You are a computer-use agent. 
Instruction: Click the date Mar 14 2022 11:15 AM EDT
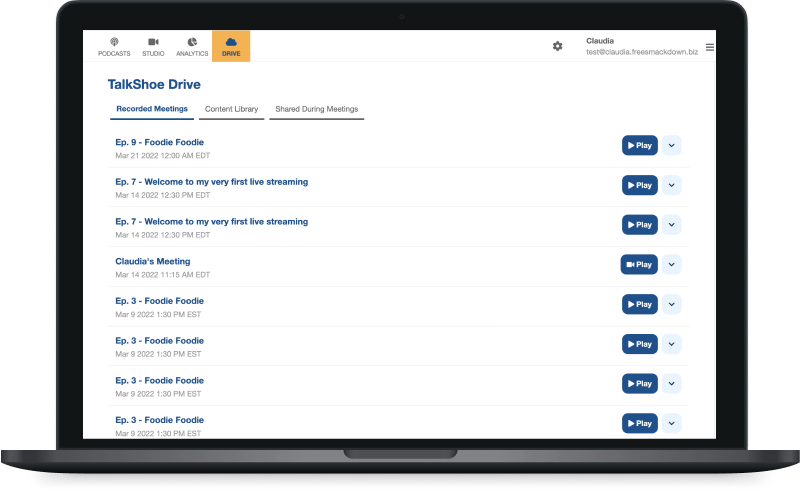coord(163,274)
